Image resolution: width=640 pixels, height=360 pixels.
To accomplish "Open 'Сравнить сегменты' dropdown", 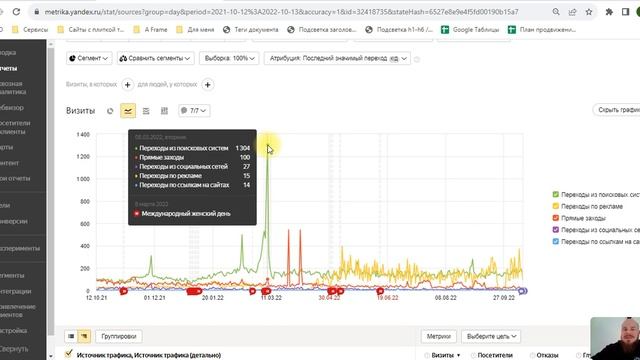I will pyautogui.click(x=155, y=58).
